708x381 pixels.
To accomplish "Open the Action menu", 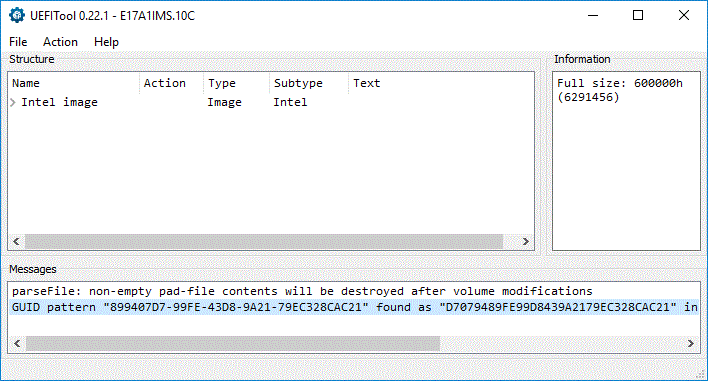I will [x=60, y=42].
